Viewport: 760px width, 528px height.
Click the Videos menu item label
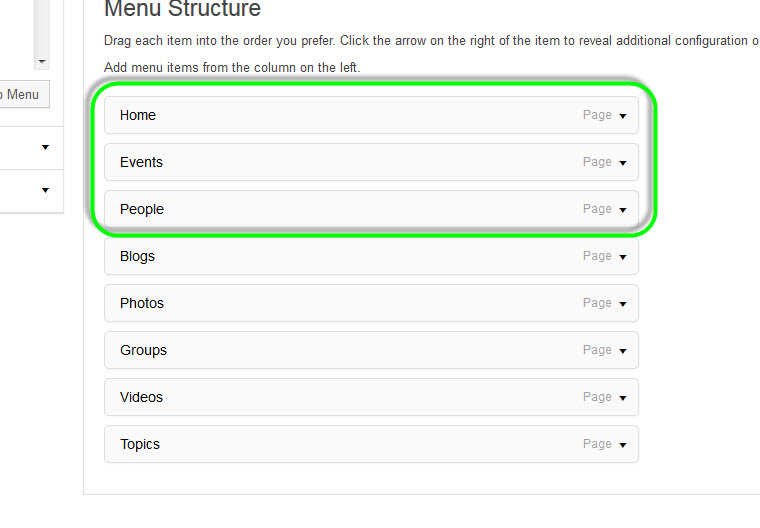[x=141, y=397]
